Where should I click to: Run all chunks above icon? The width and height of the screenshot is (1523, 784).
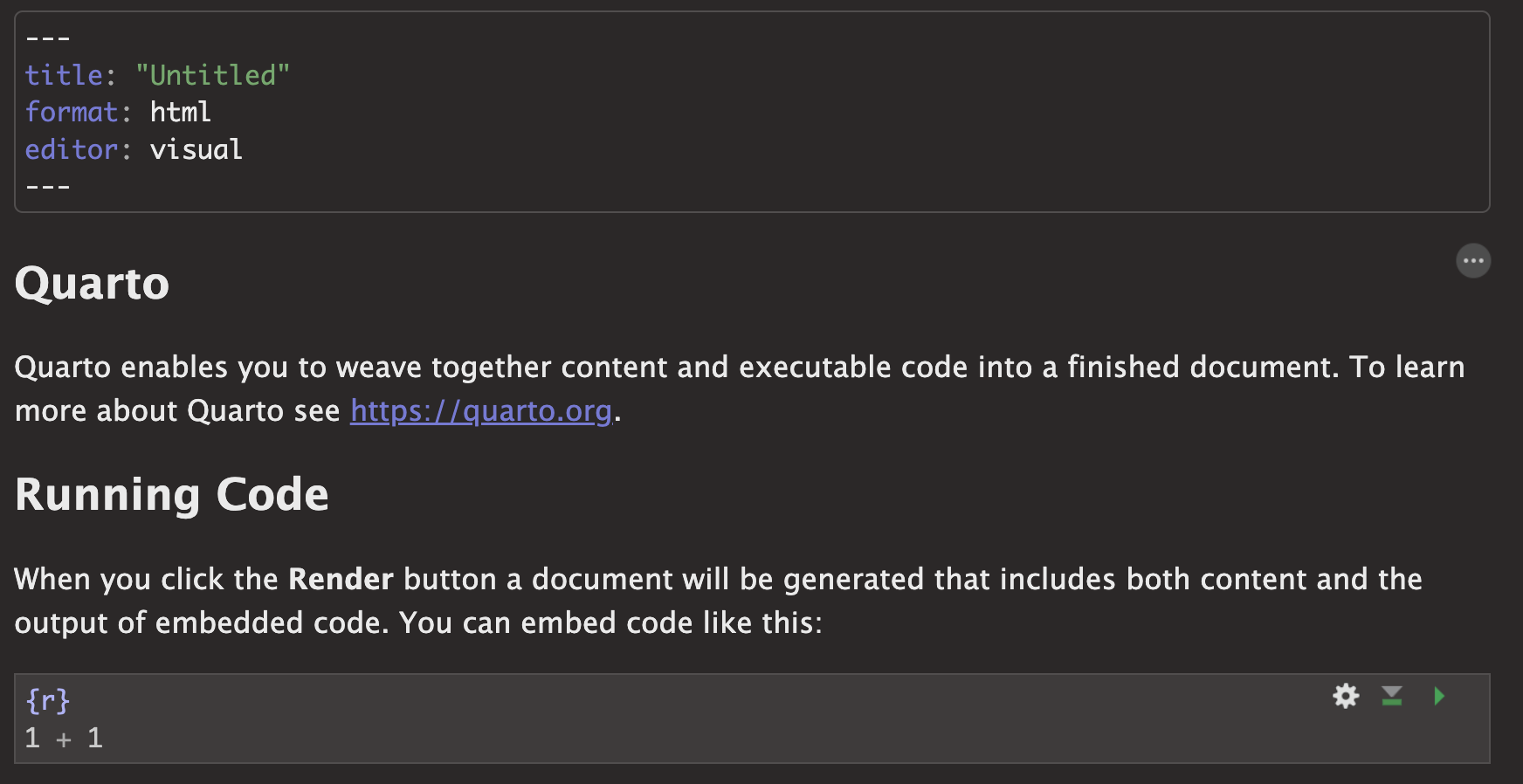pyautogui.click(x=1392, y=696)
